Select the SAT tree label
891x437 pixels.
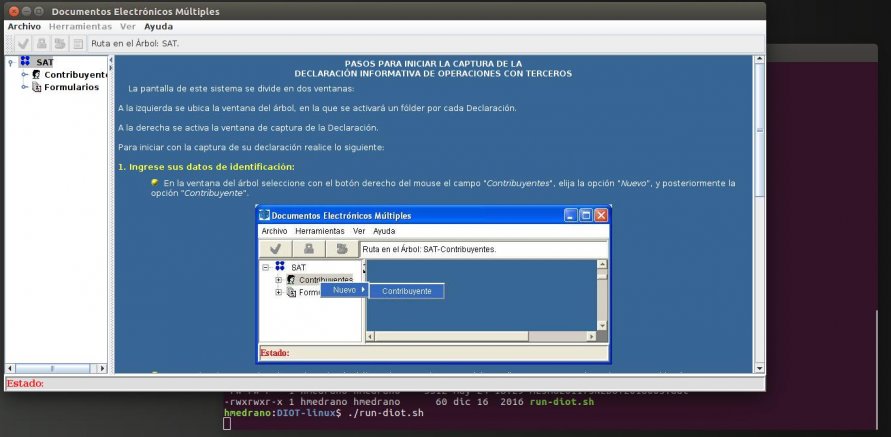pos(44,62)
